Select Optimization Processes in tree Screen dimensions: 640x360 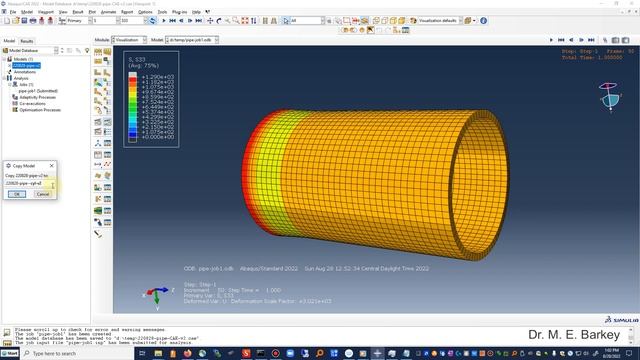40,110
